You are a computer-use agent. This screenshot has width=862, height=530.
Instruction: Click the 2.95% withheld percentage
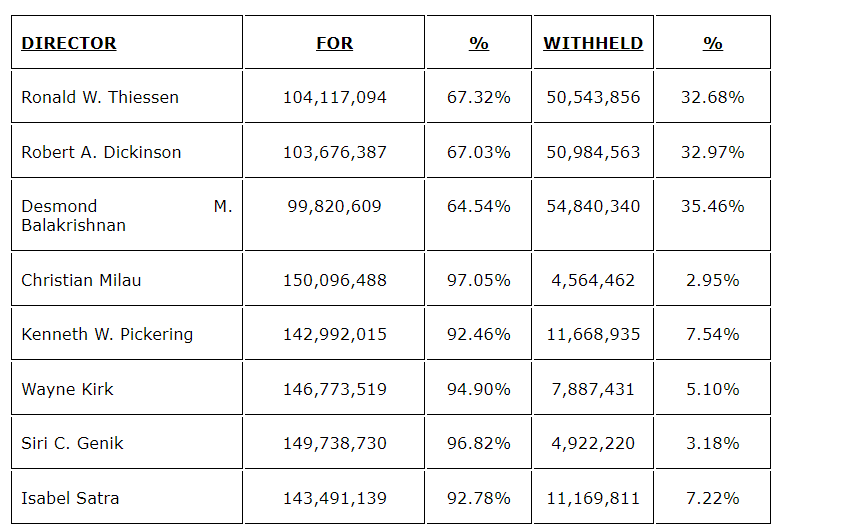713,280
